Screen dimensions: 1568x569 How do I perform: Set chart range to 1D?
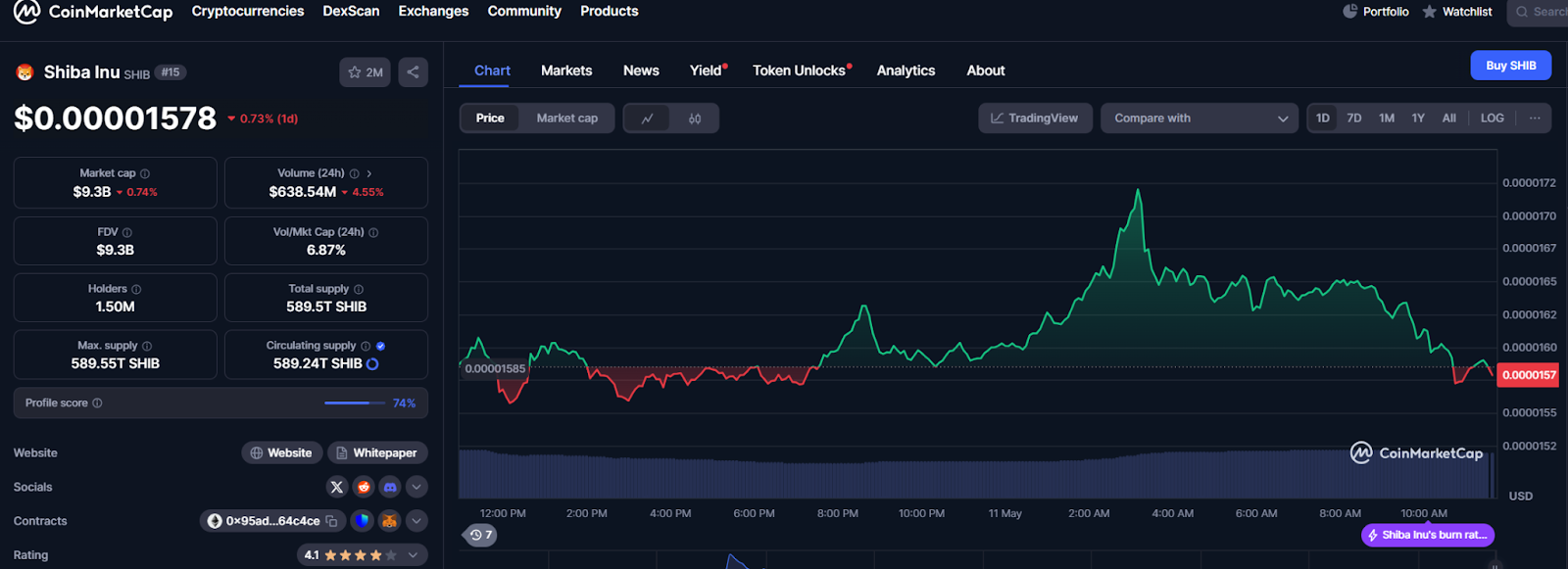point(1323,119)
